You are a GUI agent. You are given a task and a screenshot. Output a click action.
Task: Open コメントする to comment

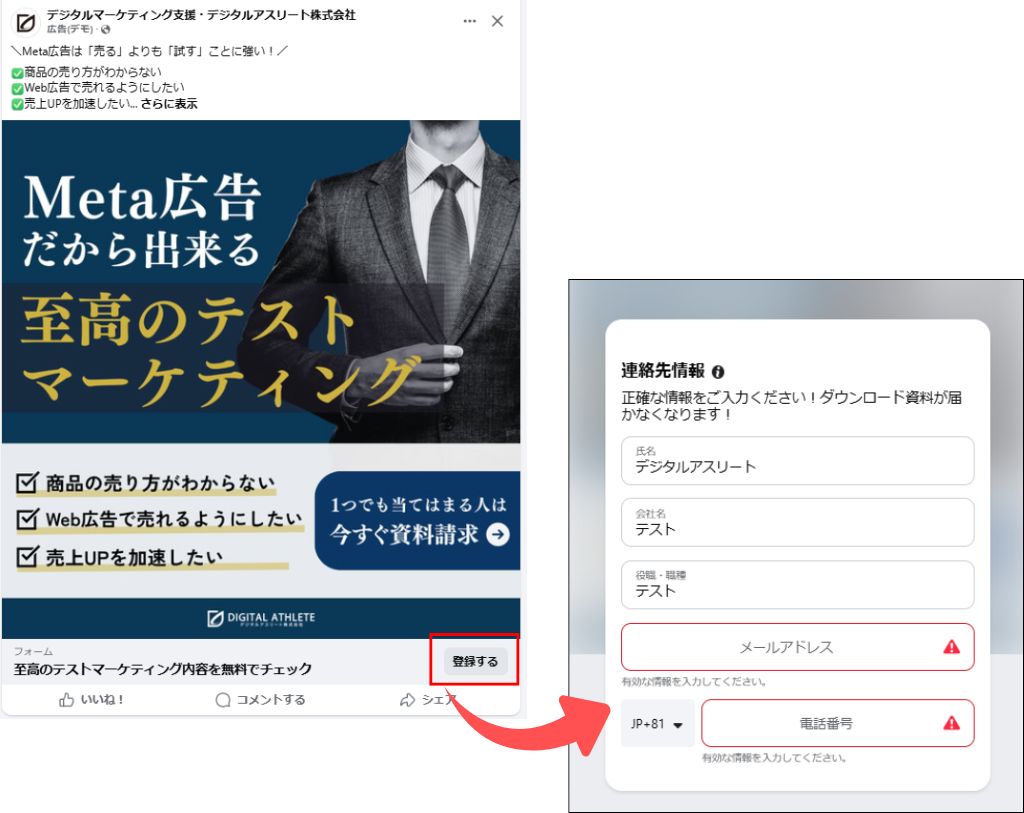pyautogui.click(x=261, y=699)
